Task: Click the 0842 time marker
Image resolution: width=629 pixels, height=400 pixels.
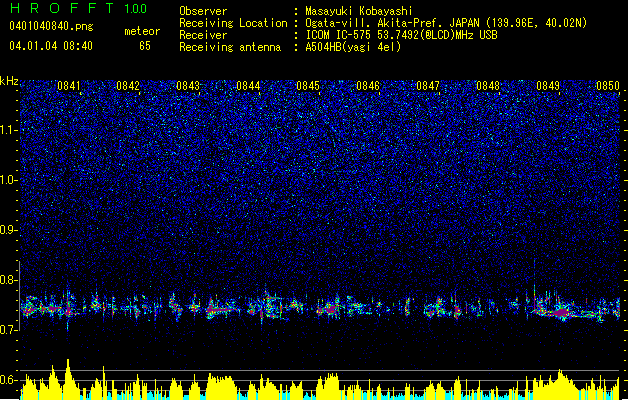Action: [x=128, y=86]
